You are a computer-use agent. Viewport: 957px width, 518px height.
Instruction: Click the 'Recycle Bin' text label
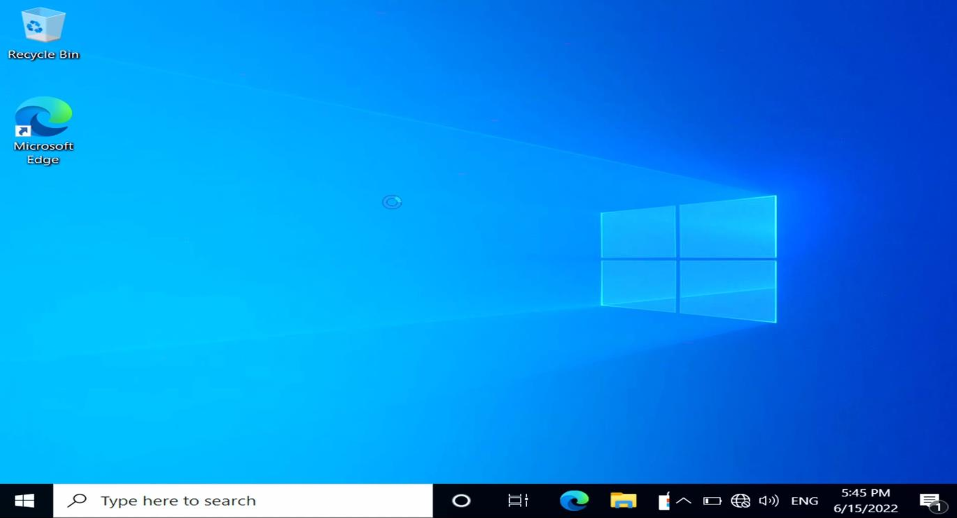tap(43, 54)
